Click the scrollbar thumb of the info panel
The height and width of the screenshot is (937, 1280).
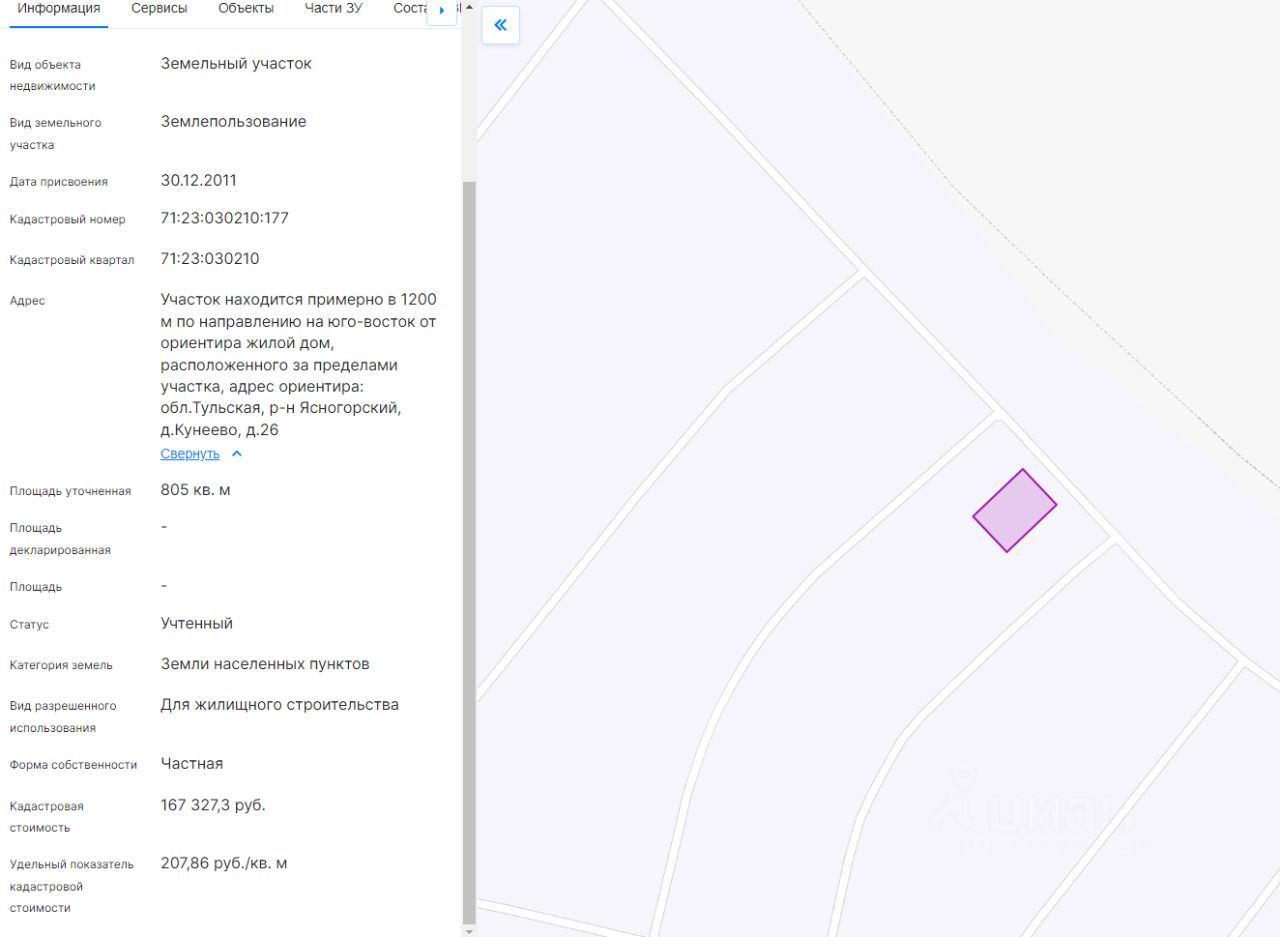469,552
